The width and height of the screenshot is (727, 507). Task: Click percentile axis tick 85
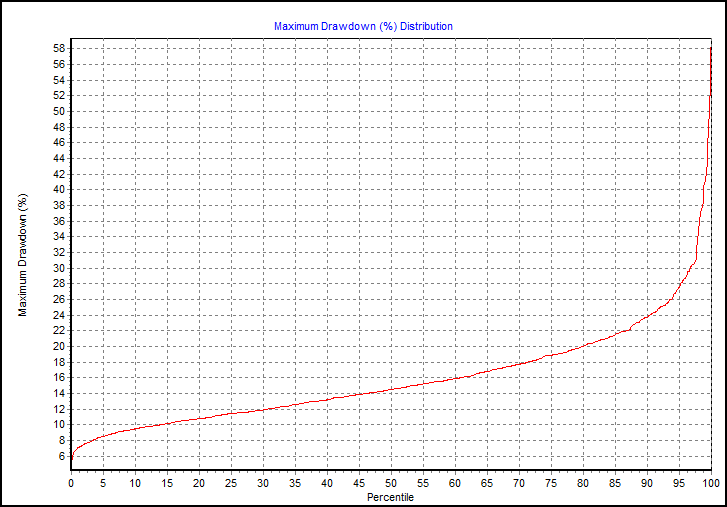click(x=615, y=483)
